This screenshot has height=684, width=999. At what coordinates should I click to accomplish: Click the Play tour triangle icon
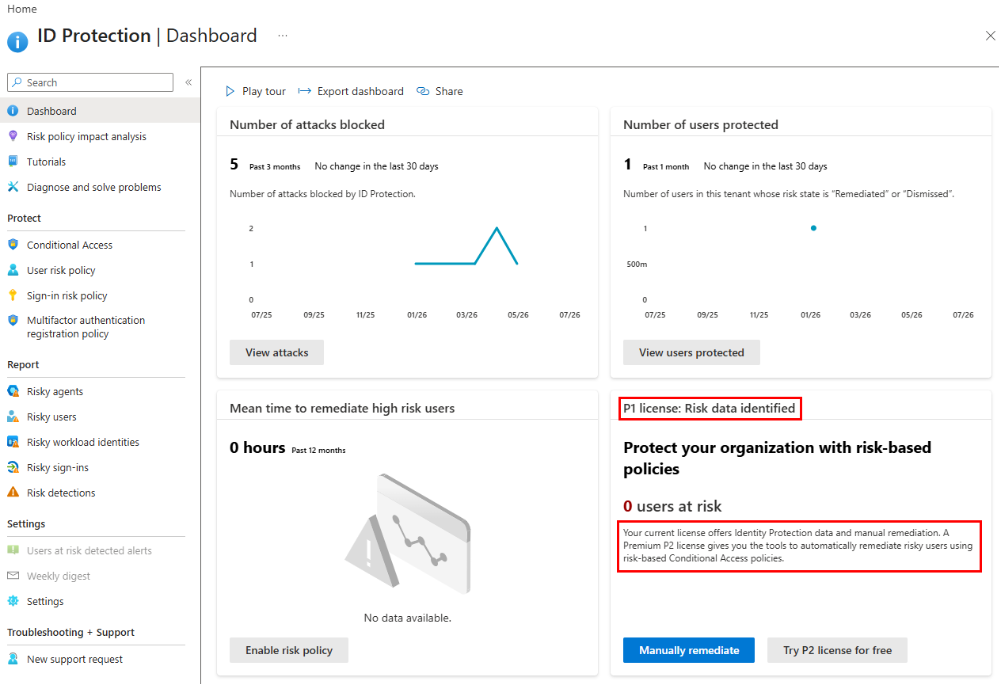(230, 91)
